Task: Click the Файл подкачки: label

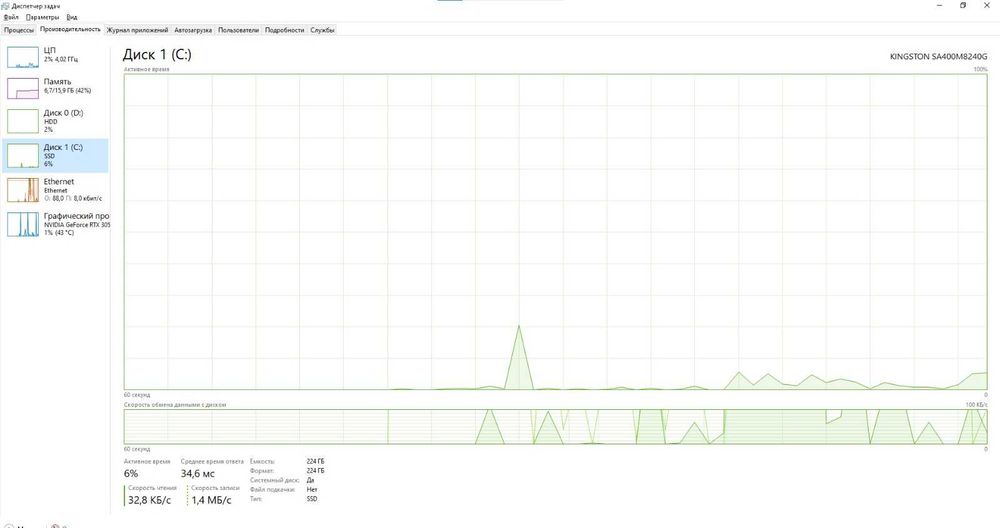Action: [x=272, y=490]
